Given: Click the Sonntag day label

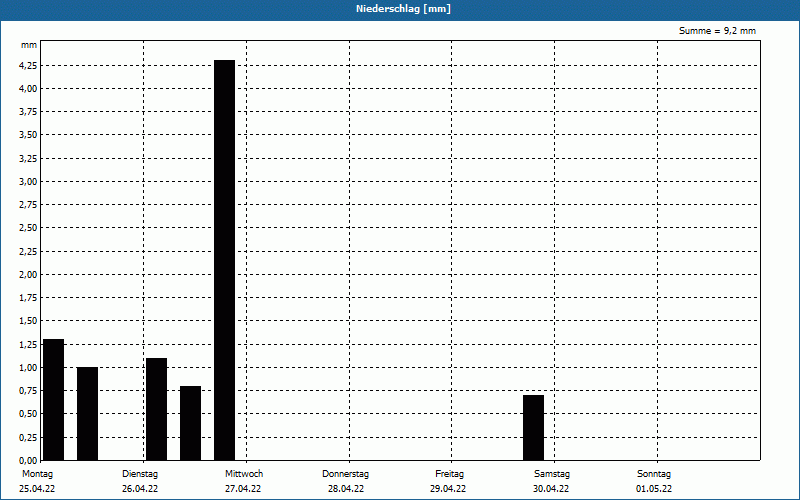Looking at the screenshot, I should click(654, 474).
